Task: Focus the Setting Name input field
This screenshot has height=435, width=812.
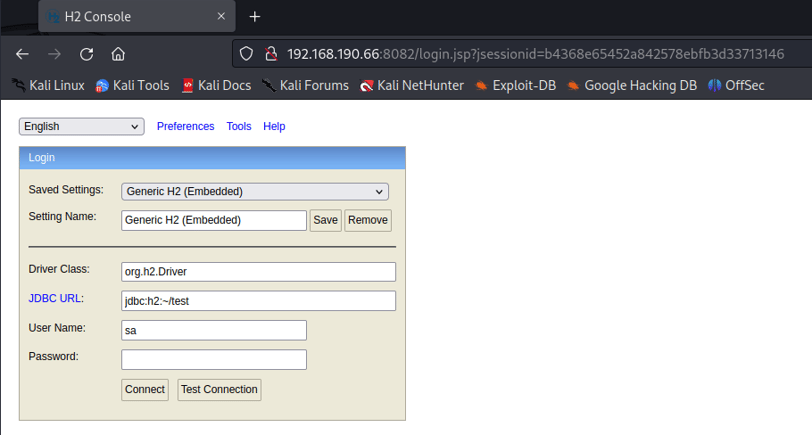Action: 214,220
